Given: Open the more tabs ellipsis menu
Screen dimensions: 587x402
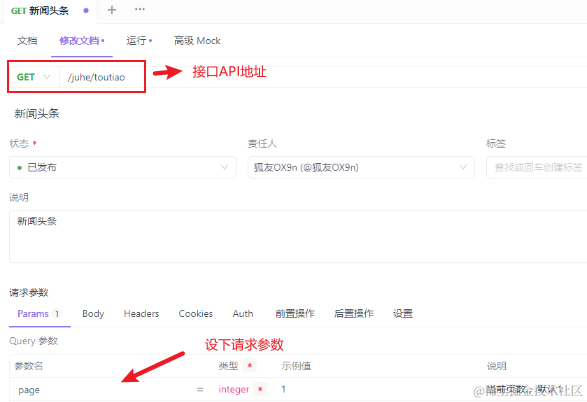Looking at the screenshot, I should click(140, 9).
